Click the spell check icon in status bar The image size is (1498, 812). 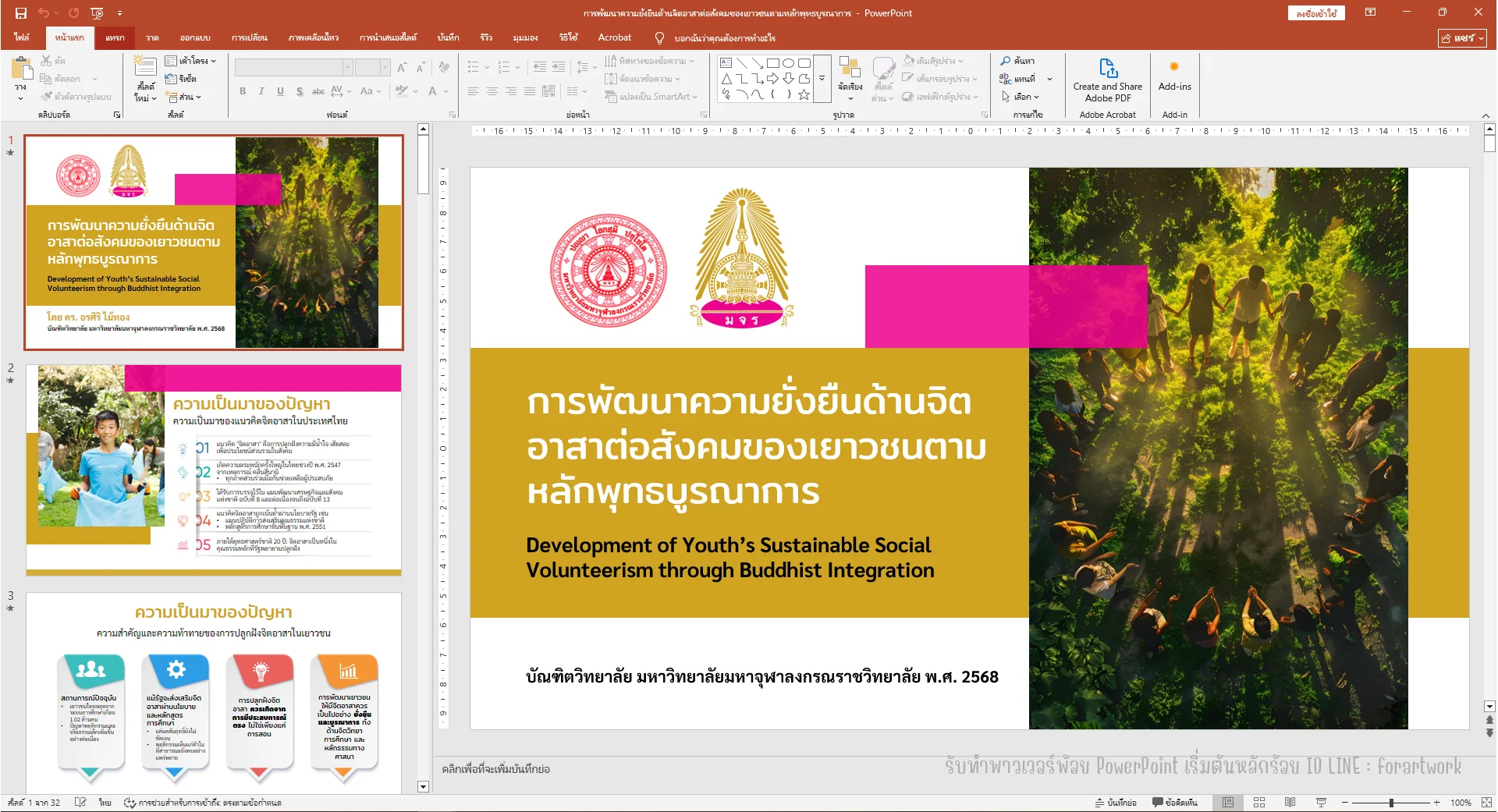[80, 803]
